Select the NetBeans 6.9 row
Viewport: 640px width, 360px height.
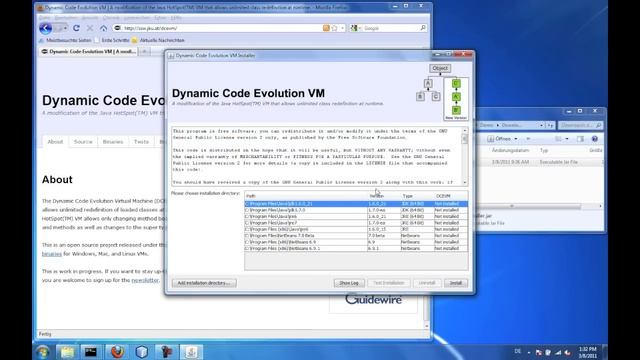click(356, 242)
